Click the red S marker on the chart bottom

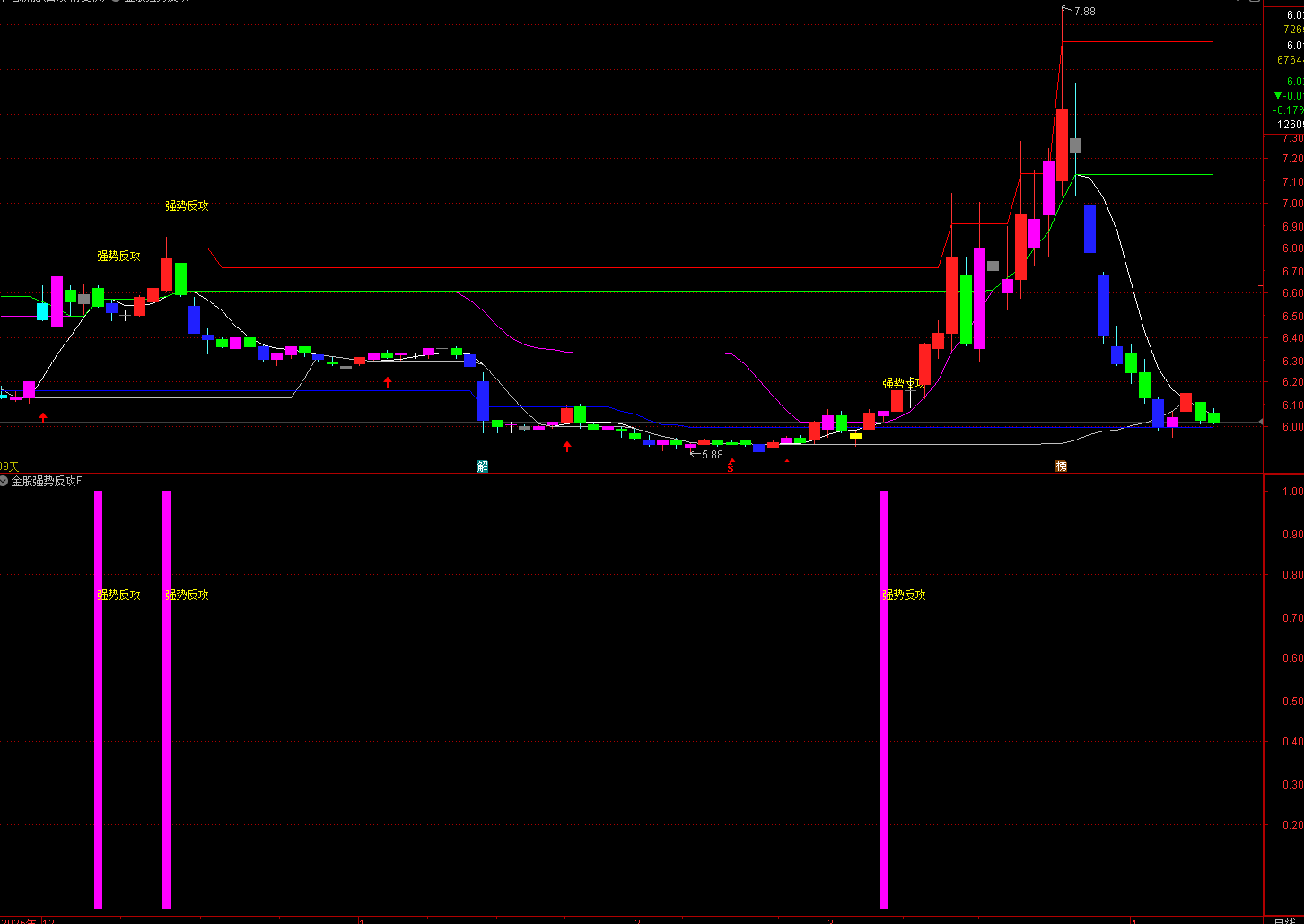[731, 467]
